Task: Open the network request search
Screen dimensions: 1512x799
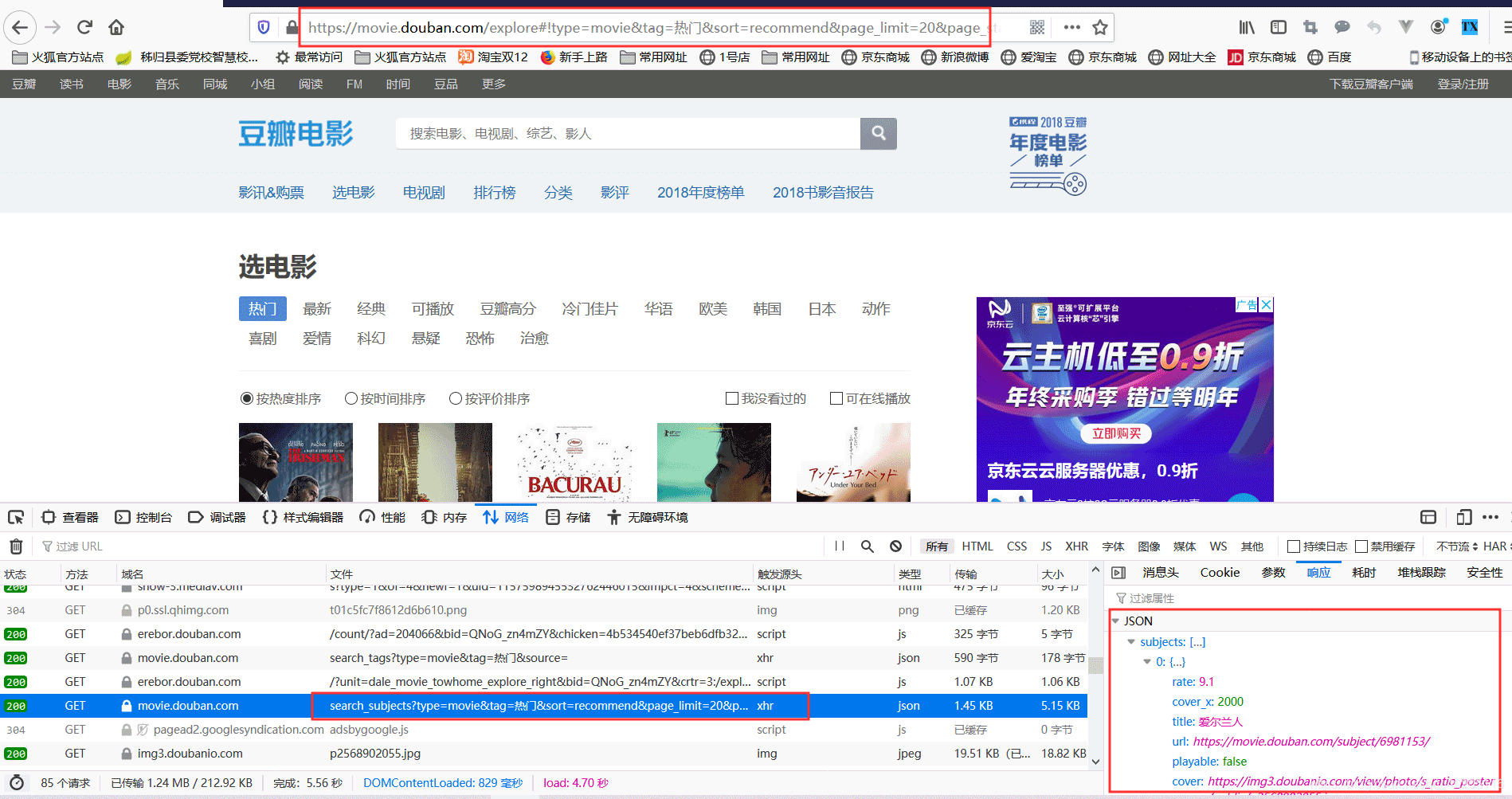Action: point(868,546)
